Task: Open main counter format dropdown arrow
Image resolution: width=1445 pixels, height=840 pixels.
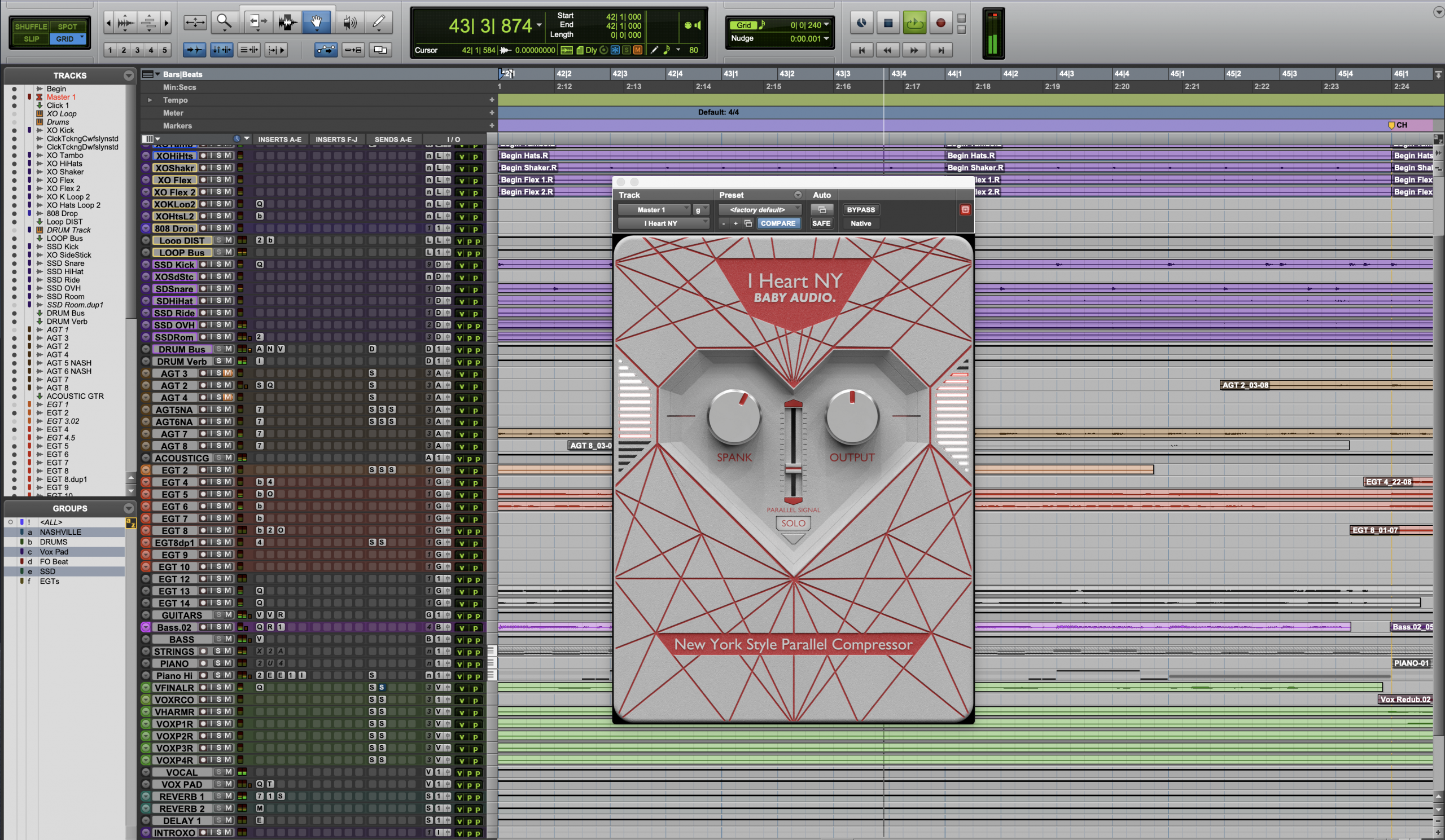Action: [x=539, y=25]
